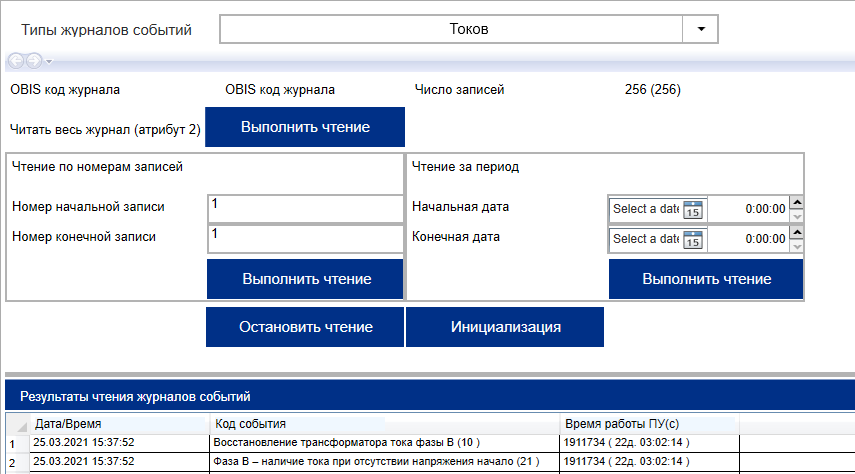
Task: Sort by the Код события column header
Action: point(385,424)
